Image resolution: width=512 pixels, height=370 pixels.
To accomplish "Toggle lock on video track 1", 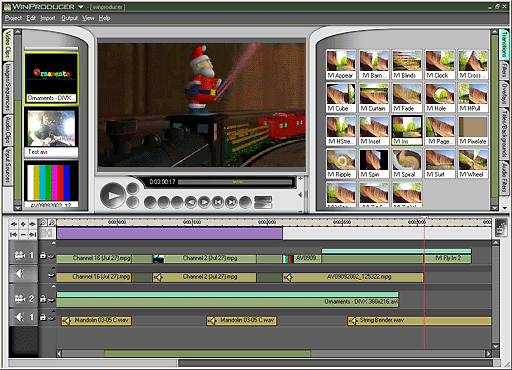I will click(43, 255).
